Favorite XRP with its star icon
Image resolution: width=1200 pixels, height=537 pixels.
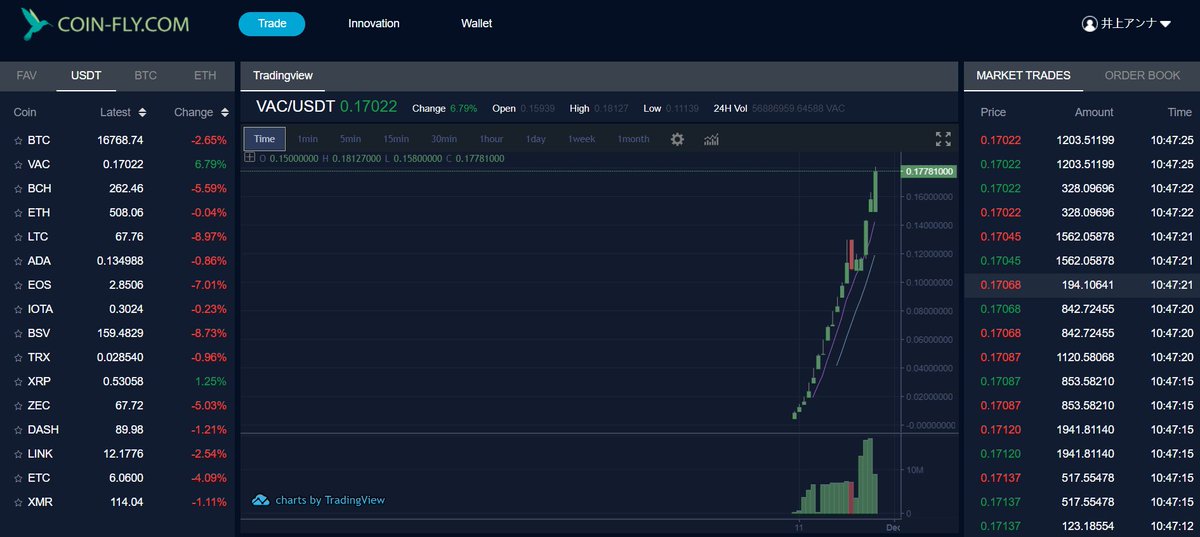coord(18,382)
